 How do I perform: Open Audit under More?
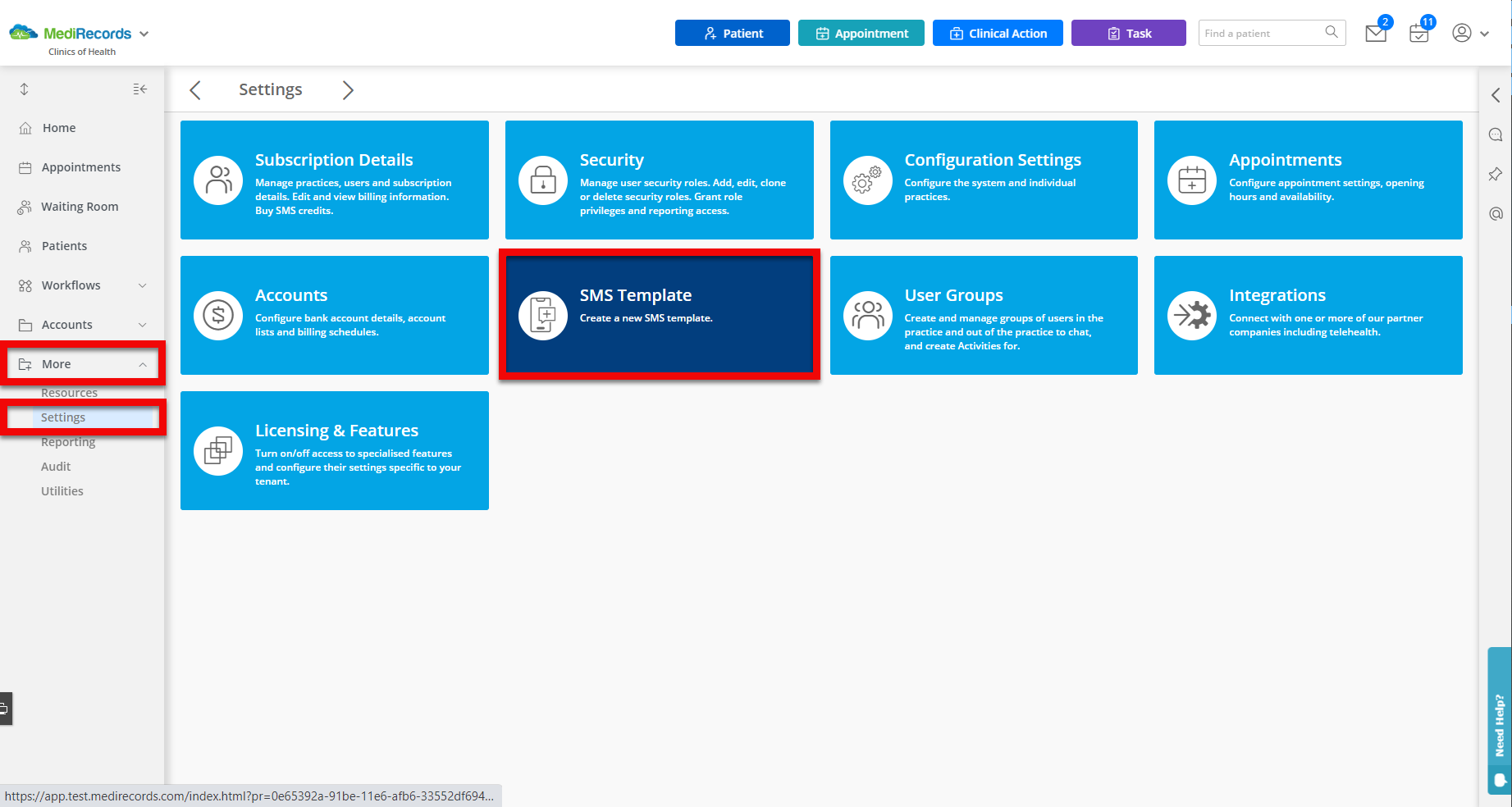coord(56,467)
